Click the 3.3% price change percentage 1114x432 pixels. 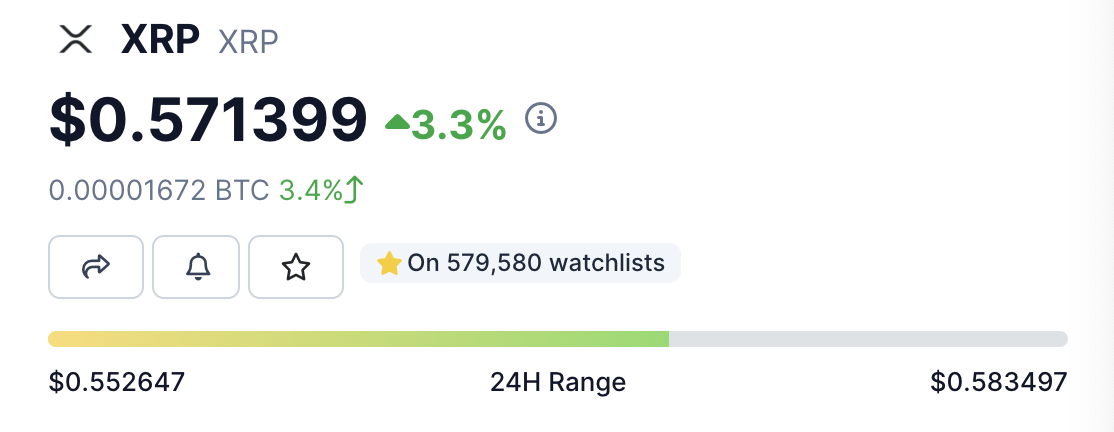[459, 124]
